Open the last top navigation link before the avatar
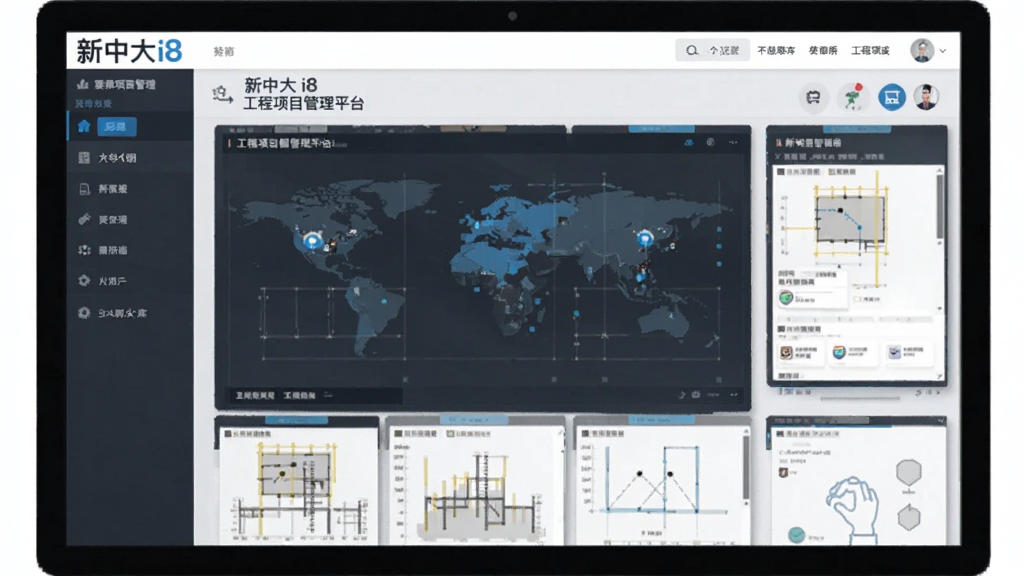This screenshot has width=1024, height=576. click(x=870, y=50)
